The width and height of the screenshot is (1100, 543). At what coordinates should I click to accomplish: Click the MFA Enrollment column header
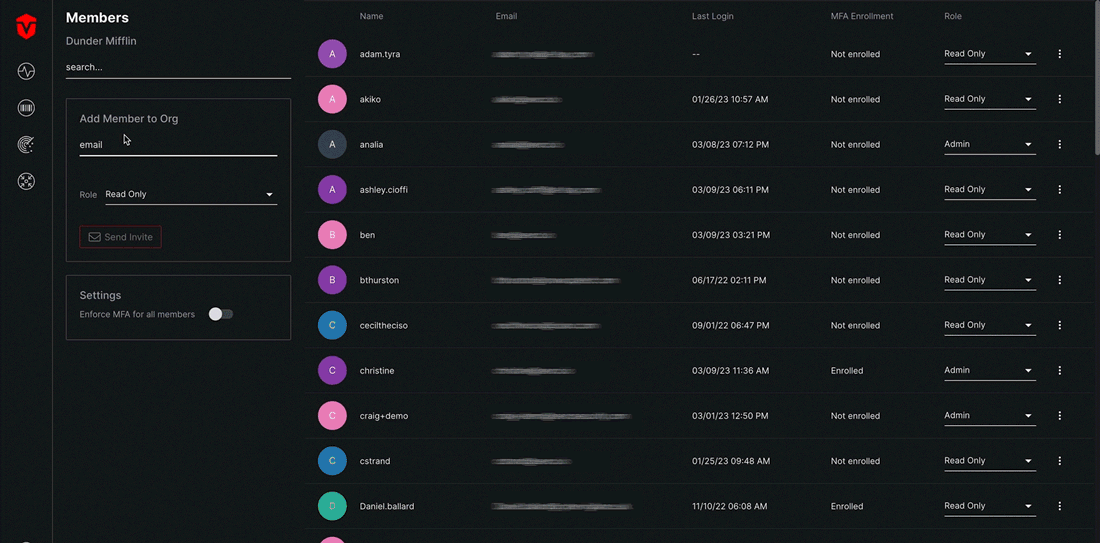click(862, 16)
